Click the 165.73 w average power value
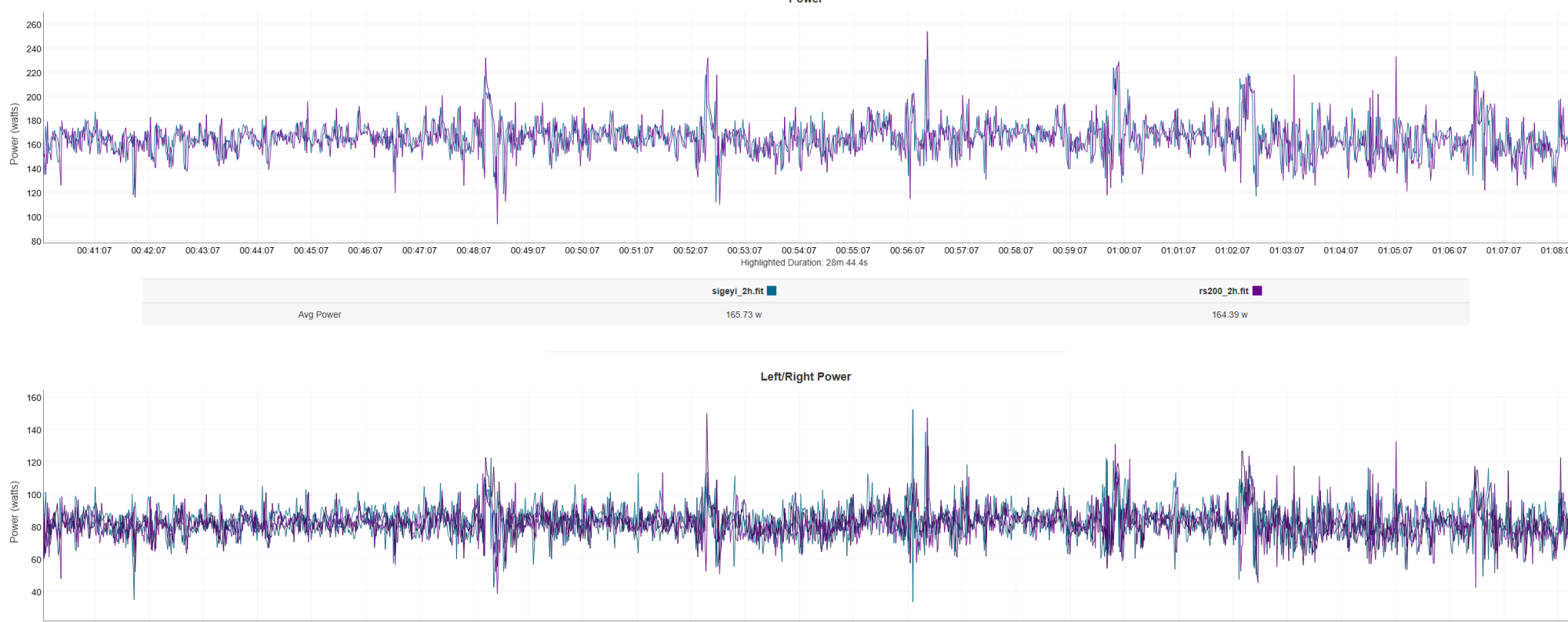This screenshot has height=622, width=1568. tap(743, 315)
